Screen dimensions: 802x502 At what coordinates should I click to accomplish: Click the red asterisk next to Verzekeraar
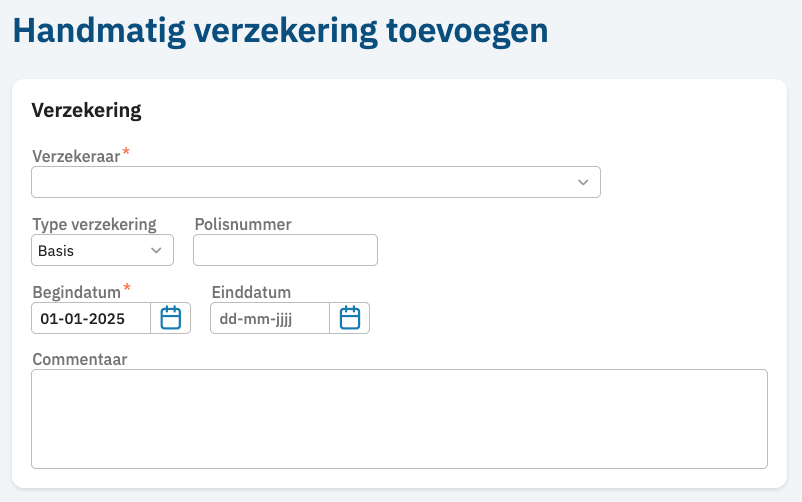pyautogui.click(x=127, y=154)
